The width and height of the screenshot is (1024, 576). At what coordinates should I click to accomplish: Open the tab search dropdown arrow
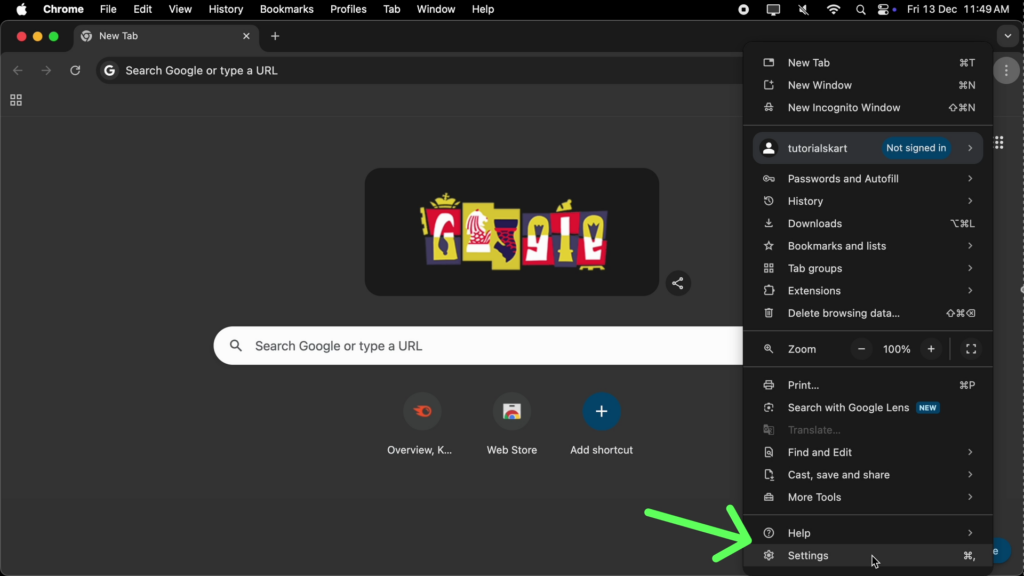click(1008, 36)
